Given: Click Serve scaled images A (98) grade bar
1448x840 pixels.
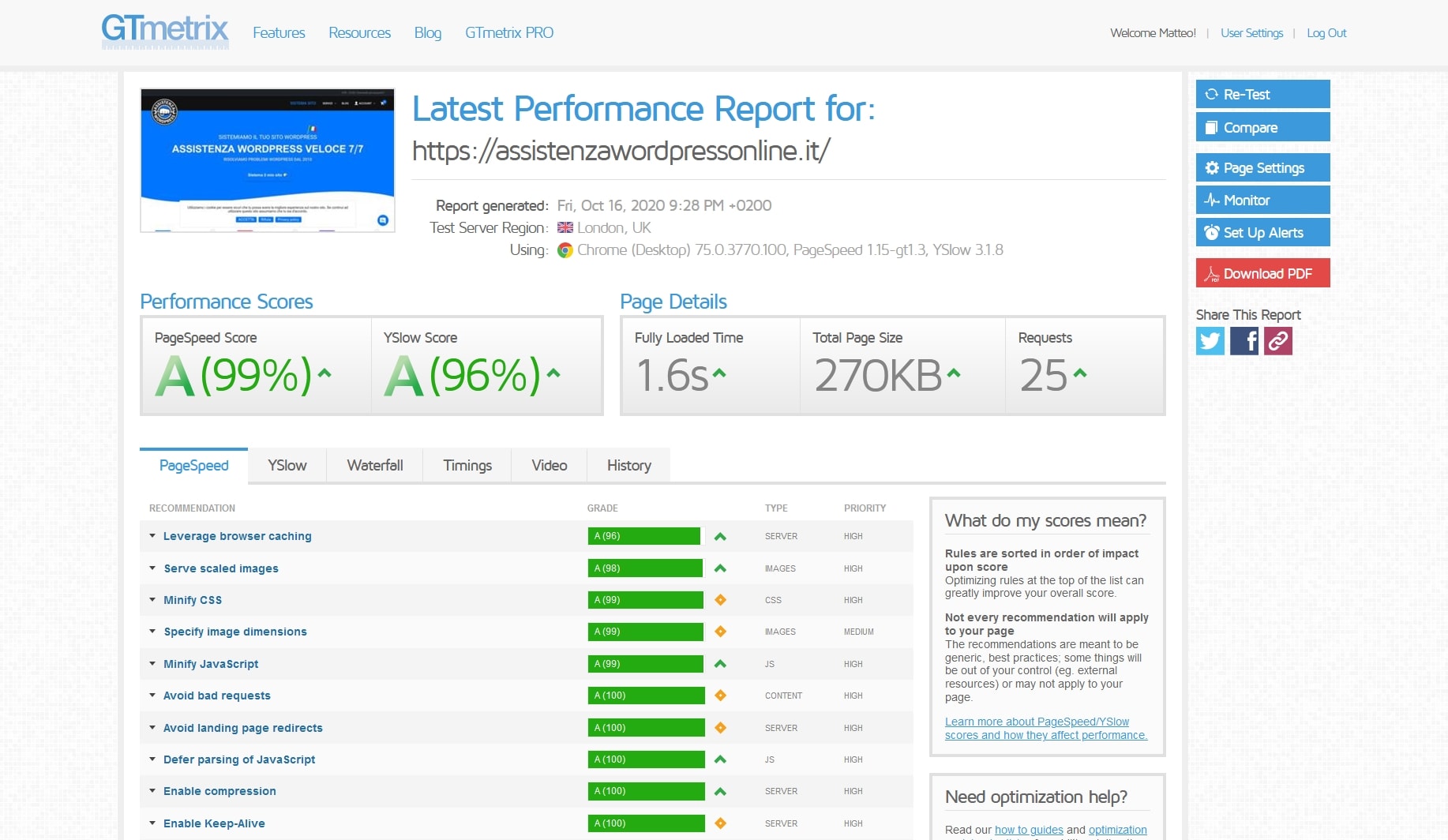Looking at the screenshot, I should (645, 568).
